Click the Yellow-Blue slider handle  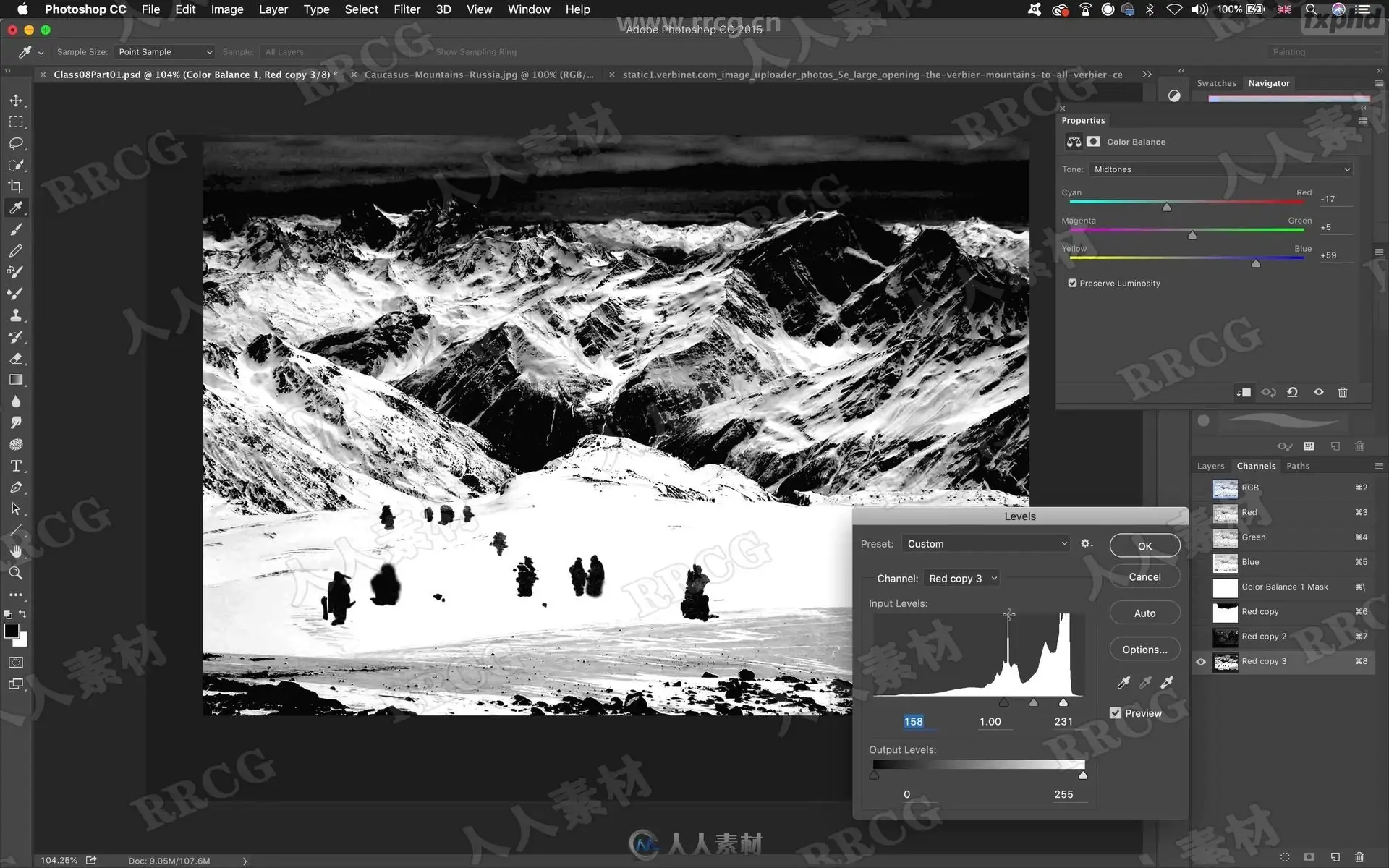(x=1256, y=263)
